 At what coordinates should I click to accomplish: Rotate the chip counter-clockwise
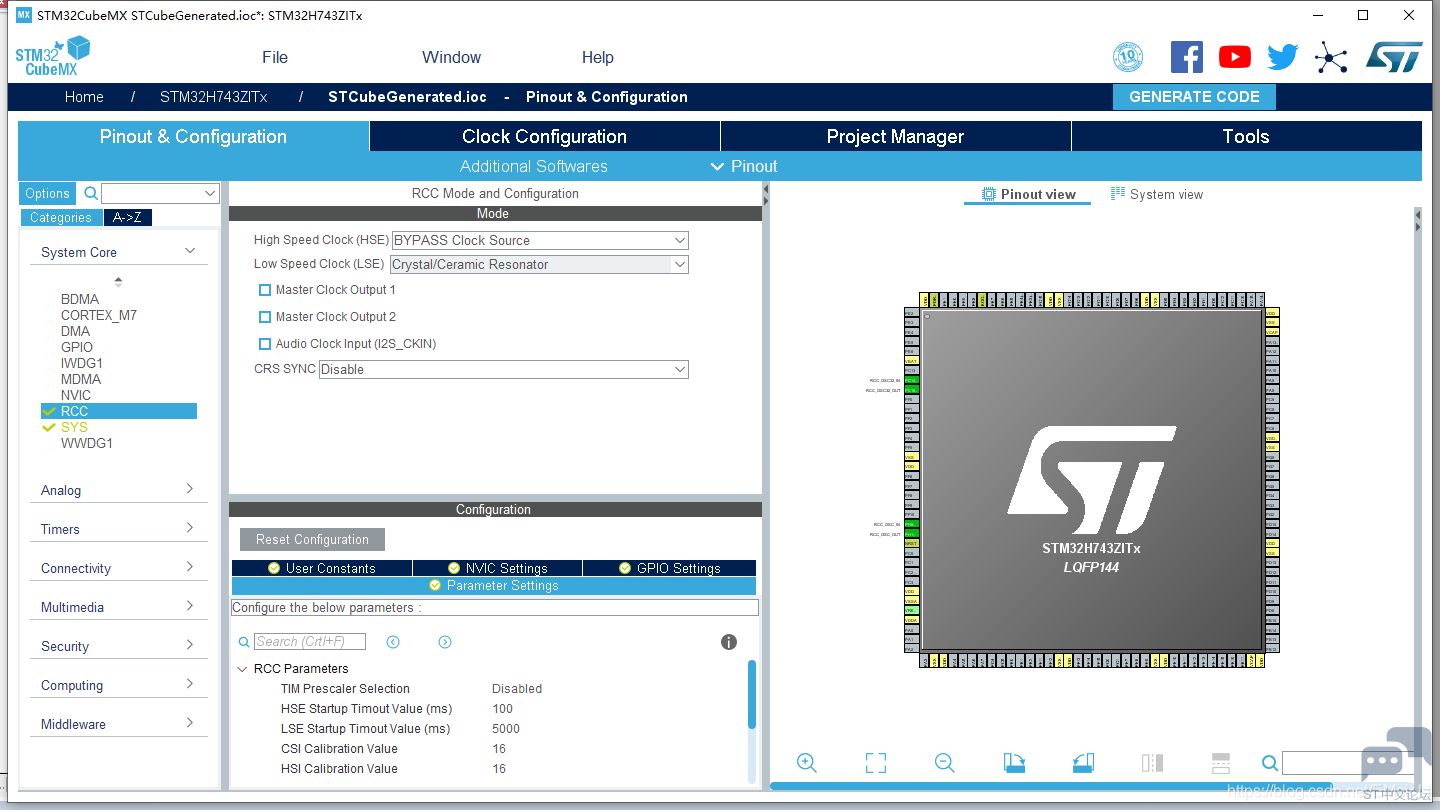[x=1083, y=763]
